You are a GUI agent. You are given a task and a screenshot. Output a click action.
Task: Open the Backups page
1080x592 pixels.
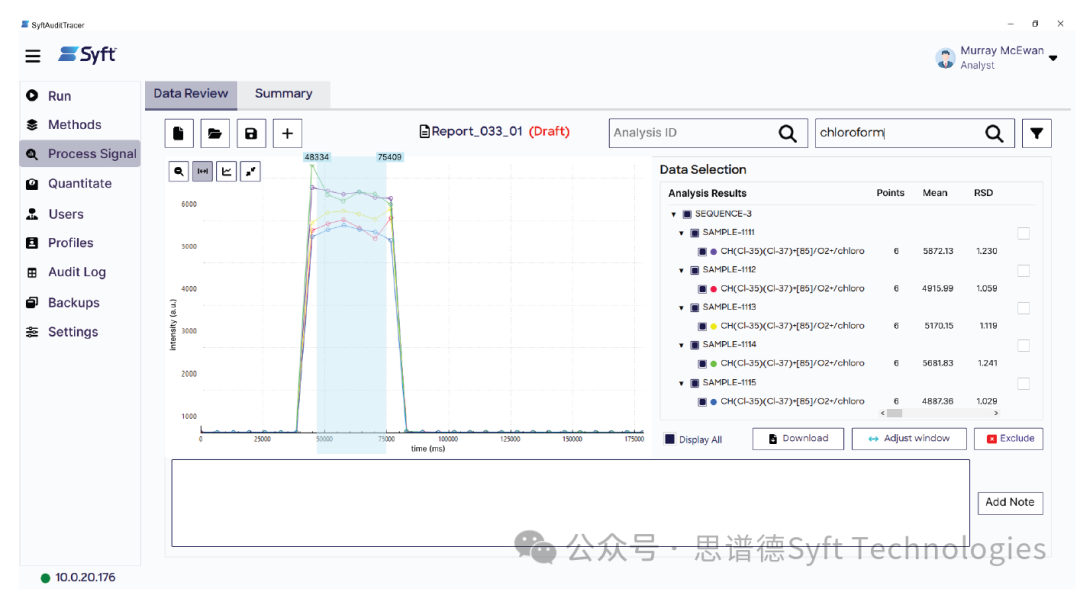73,303
